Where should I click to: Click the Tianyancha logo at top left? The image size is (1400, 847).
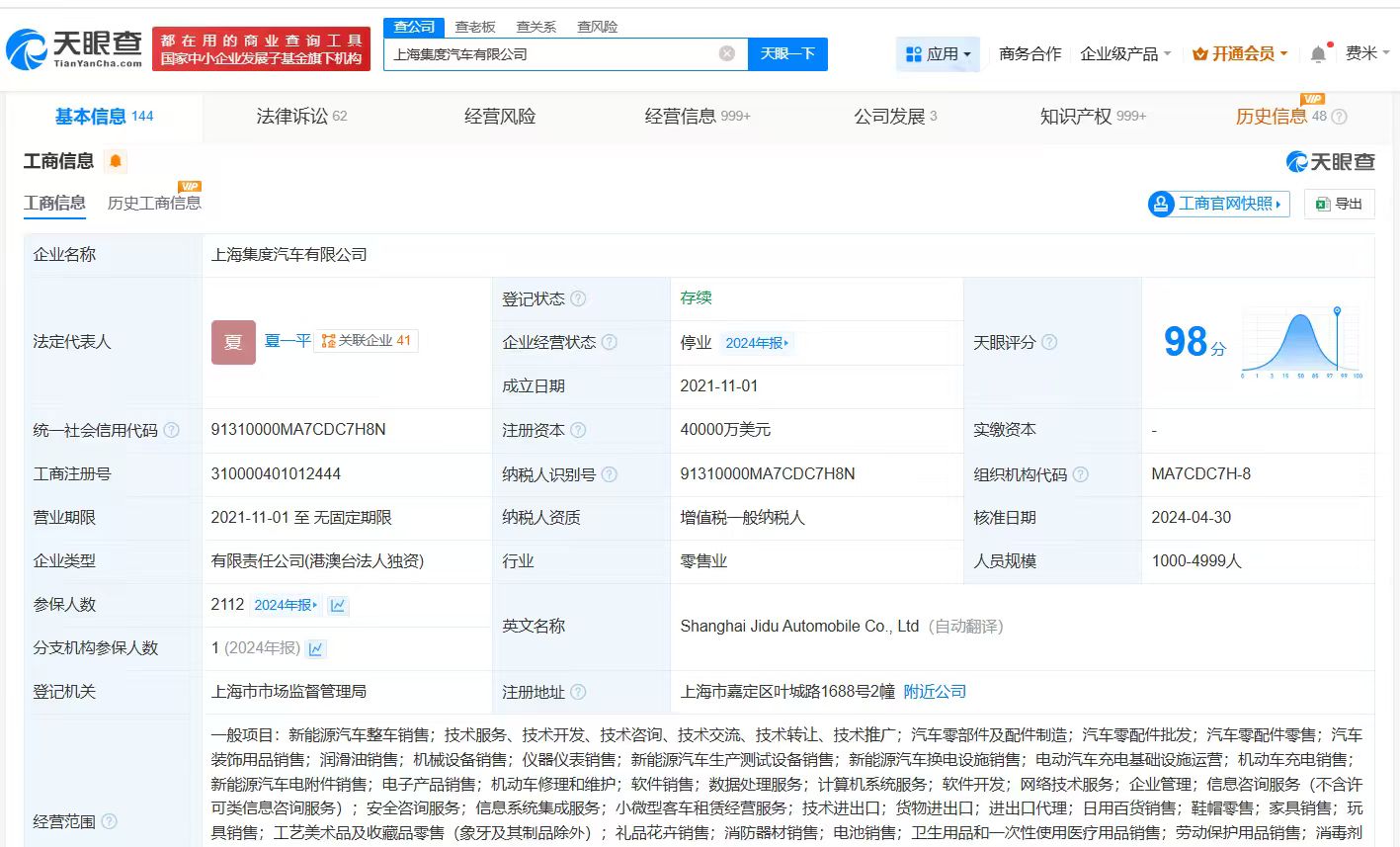tap(75, 48)
